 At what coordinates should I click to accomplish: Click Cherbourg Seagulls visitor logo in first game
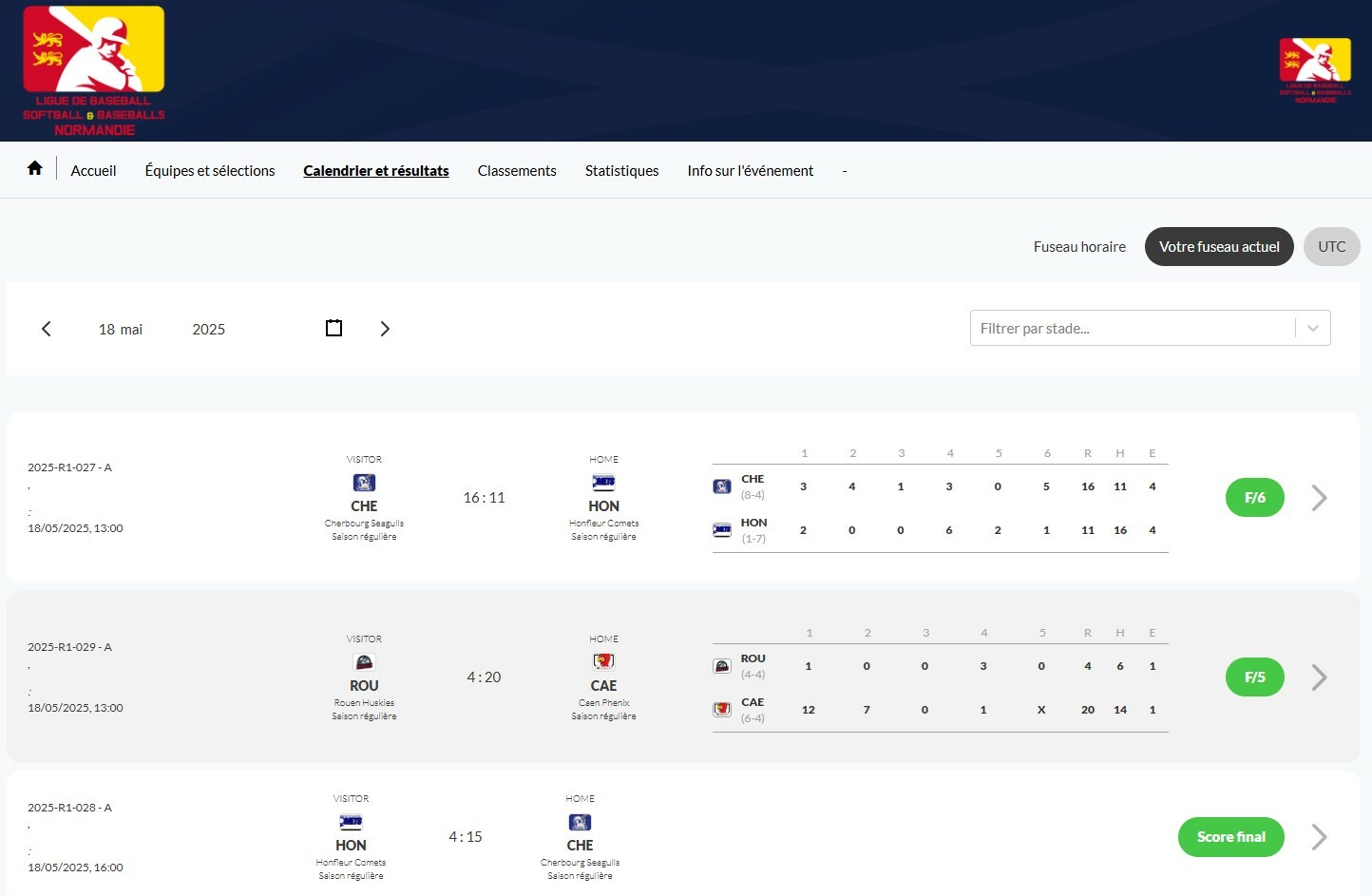point(364,483)
